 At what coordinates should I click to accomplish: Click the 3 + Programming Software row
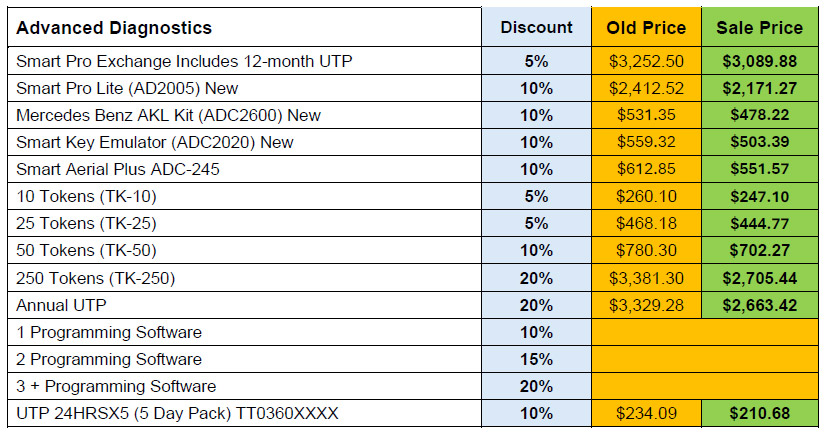point(116,386)
